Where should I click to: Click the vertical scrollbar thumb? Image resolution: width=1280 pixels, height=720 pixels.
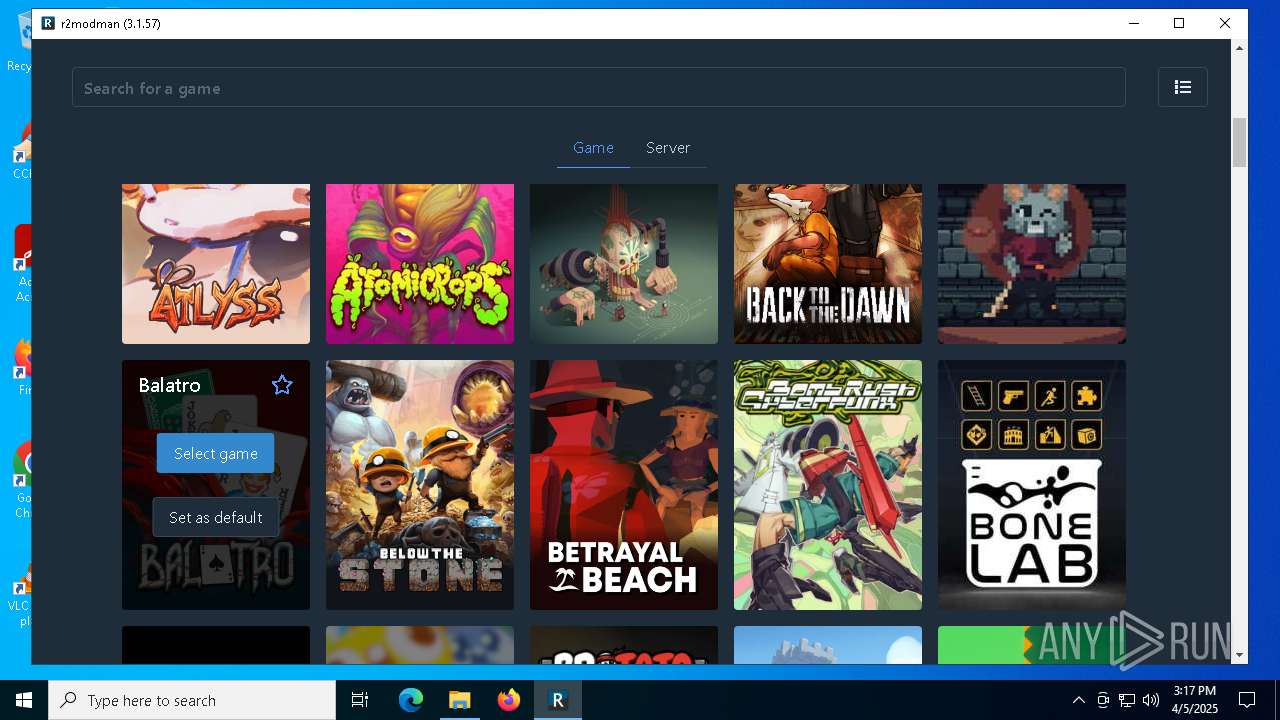[1240, 142]
